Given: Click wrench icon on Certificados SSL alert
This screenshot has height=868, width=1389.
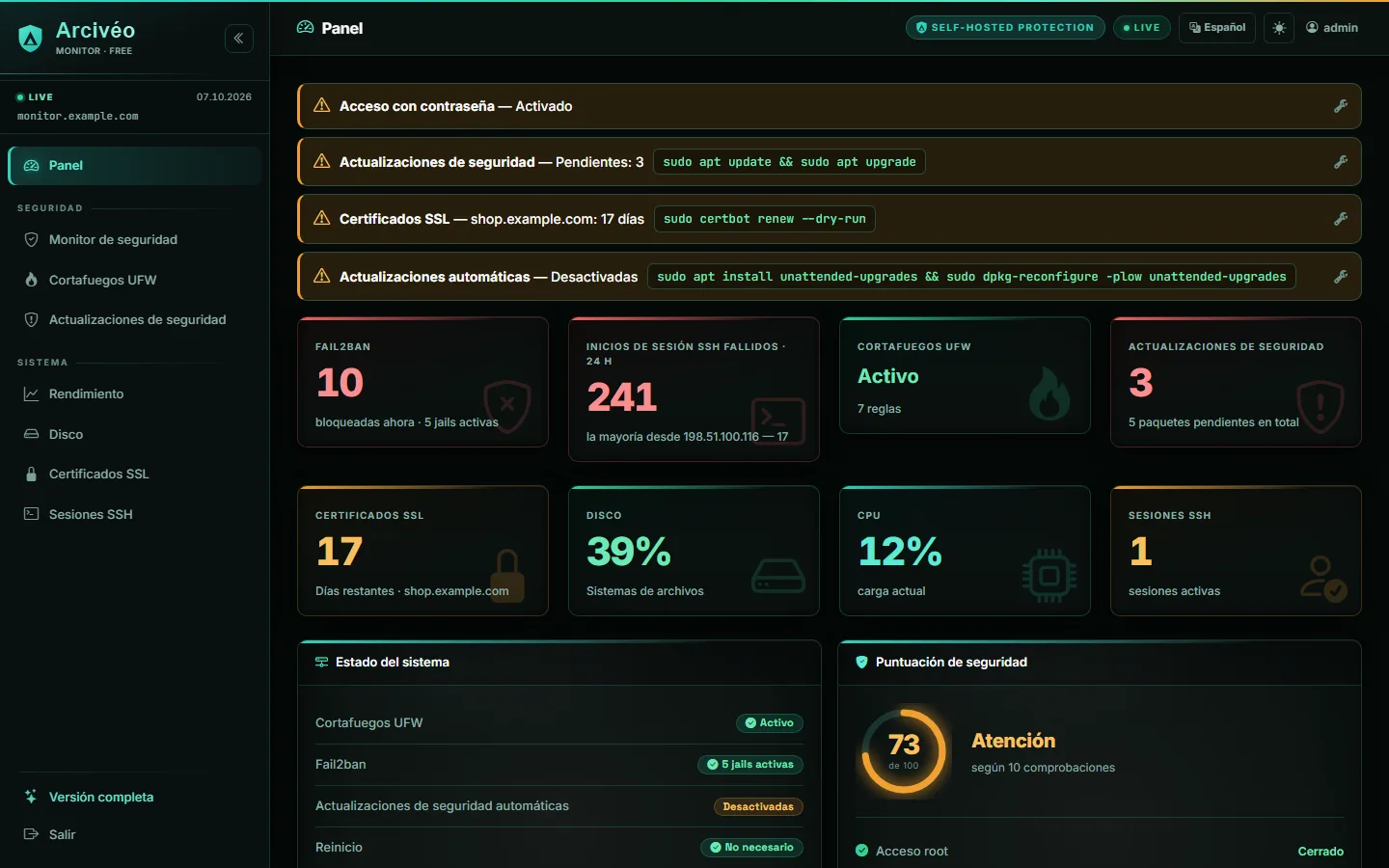Looking at the screenshot, I should pyautogui.click(x=1341, y=219).
